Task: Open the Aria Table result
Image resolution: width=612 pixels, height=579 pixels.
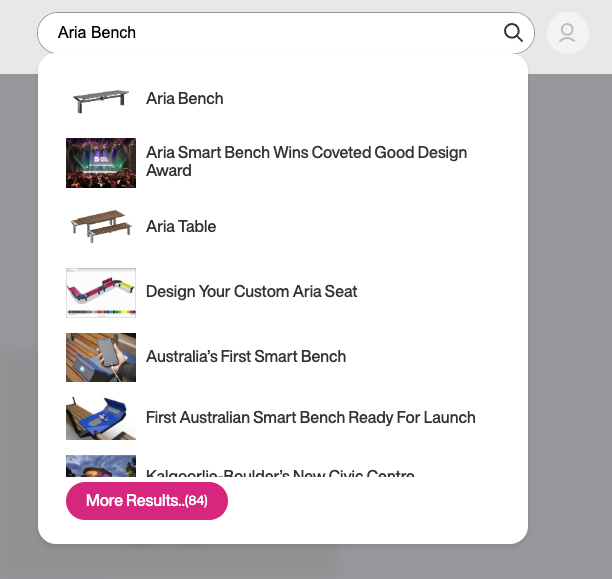Action: pos(181,227)
